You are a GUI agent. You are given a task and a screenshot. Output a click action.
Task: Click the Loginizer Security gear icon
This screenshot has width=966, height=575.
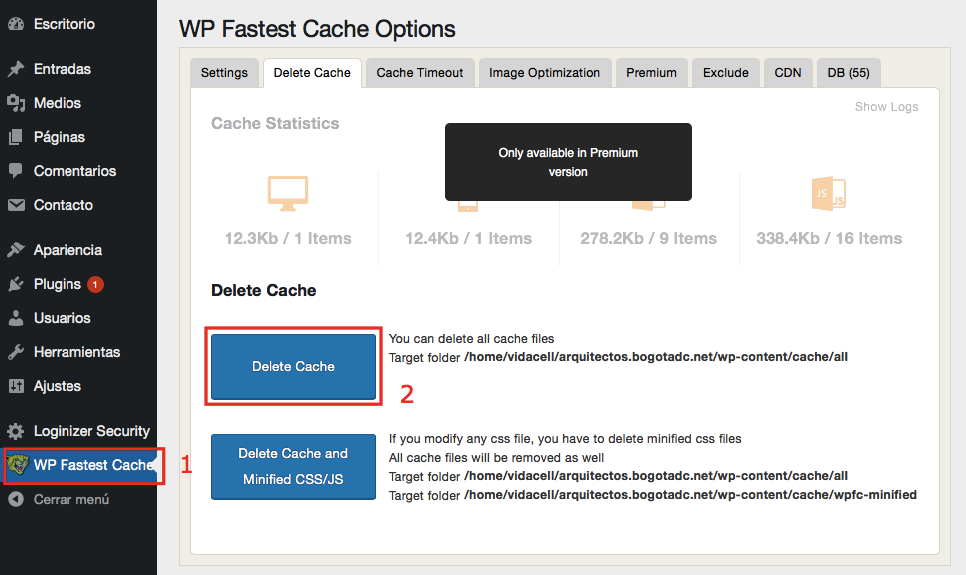point(16,431)
